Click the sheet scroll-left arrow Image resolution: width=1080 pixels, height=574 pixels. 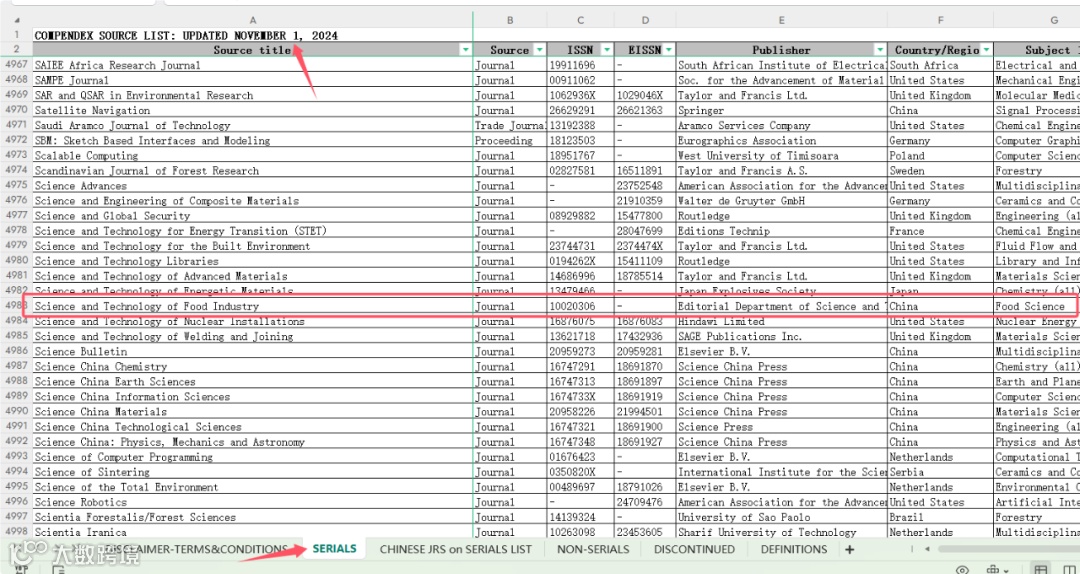click(x=927, y=549)
